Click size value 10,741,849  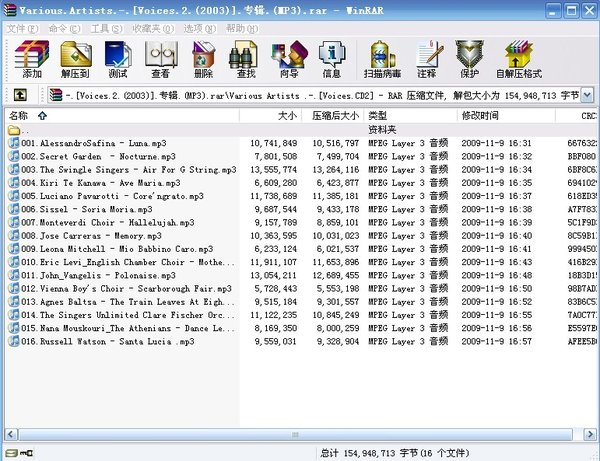point(274,143)
